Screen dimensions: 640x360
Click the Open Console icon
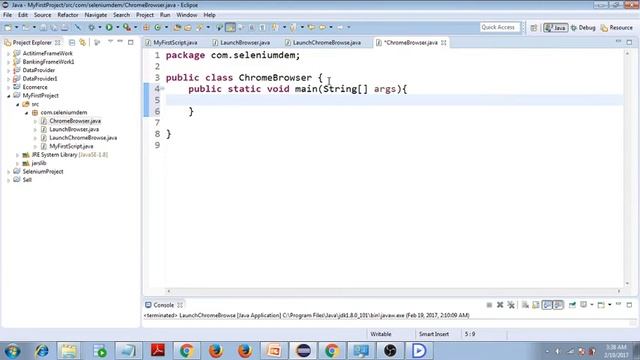point(601,305)
